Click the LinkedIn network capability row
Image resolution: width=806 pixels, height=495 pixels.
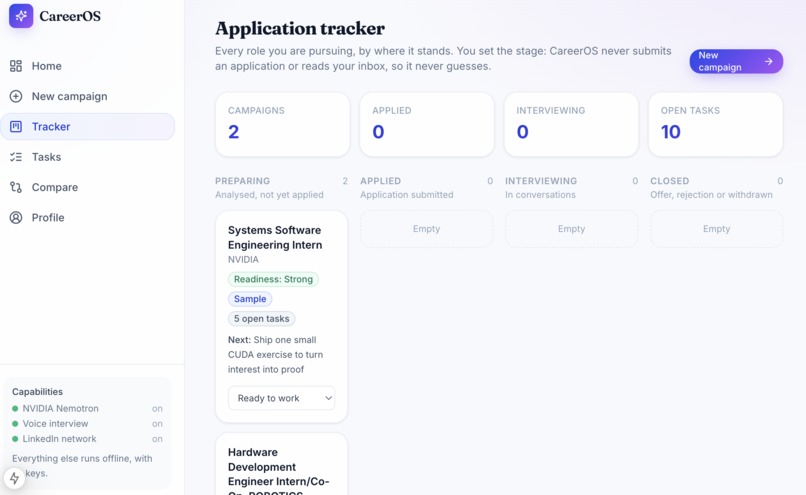[x=87, y=439]
